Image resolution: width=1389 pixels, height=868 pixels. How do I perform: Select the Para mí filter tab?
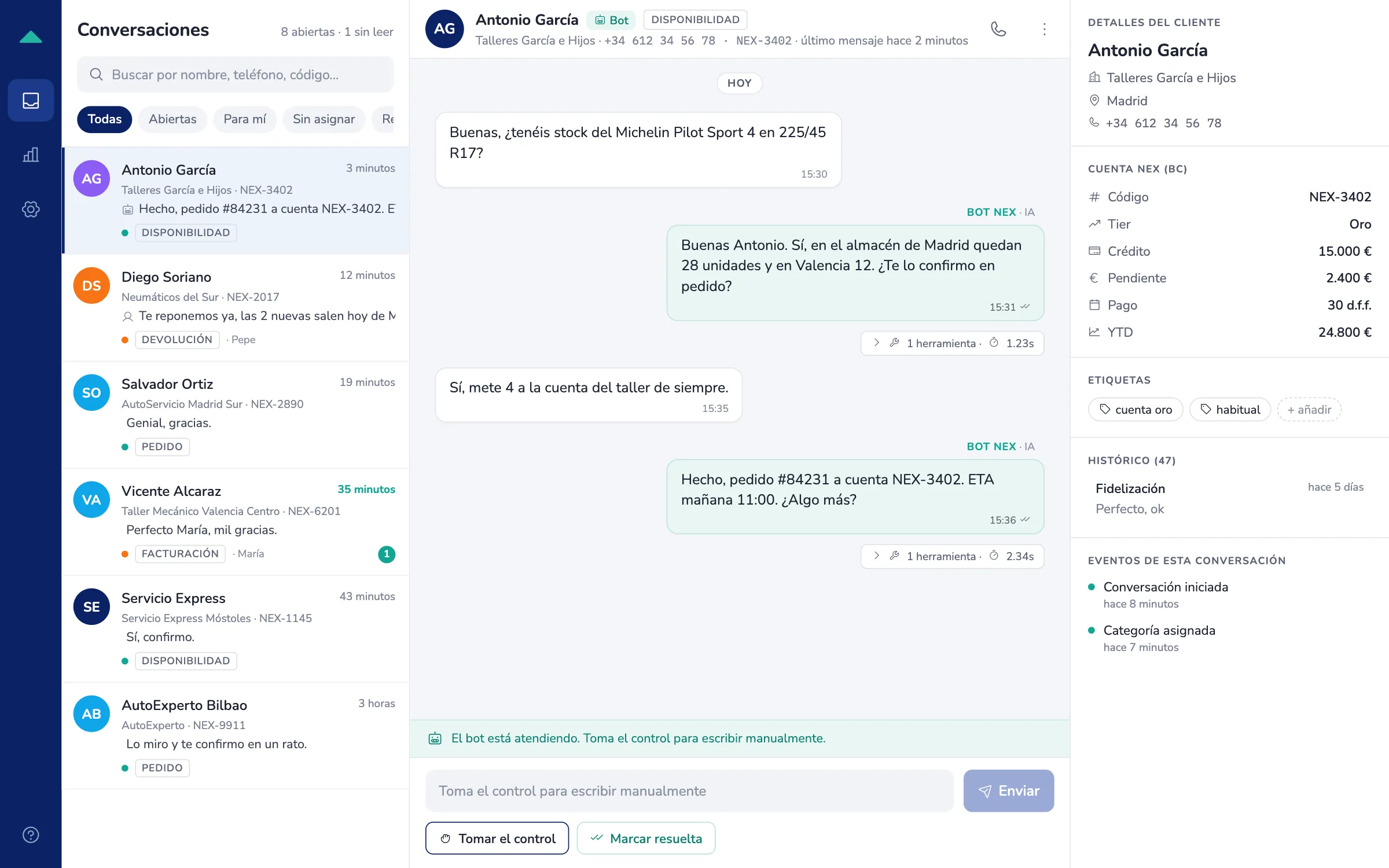(x=245, y=119)
